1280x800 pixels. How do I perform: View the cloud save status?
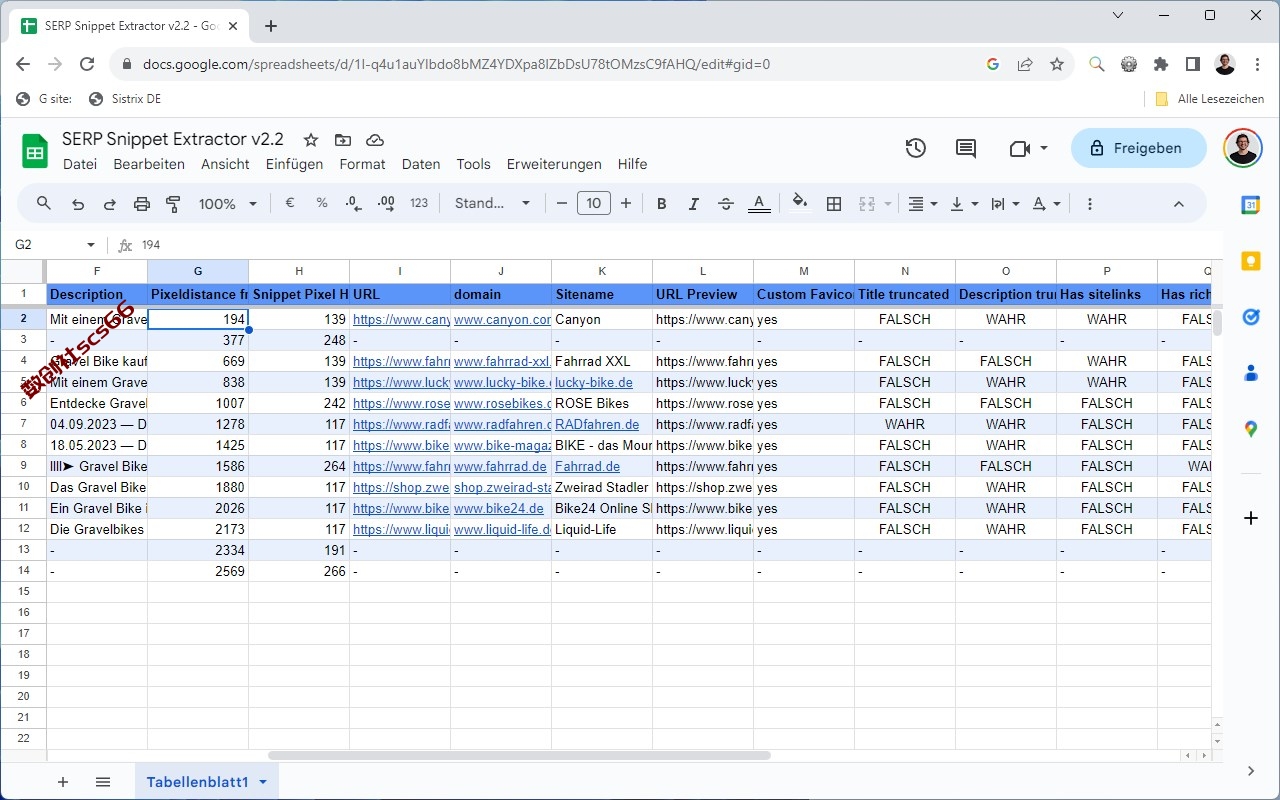tap(375, 140)
